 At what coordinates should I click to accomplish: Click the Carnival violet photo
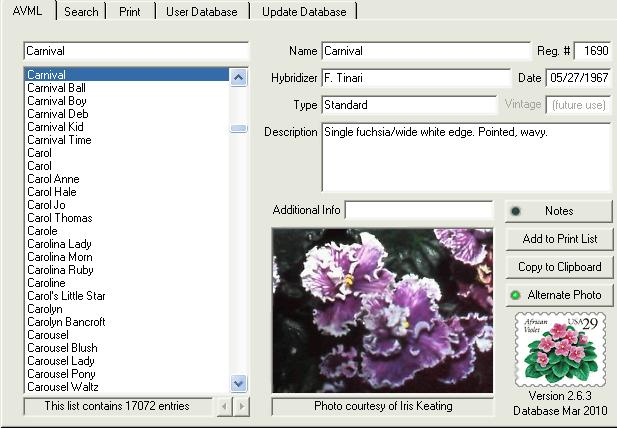pyautogui.click(x=382, y=310)
